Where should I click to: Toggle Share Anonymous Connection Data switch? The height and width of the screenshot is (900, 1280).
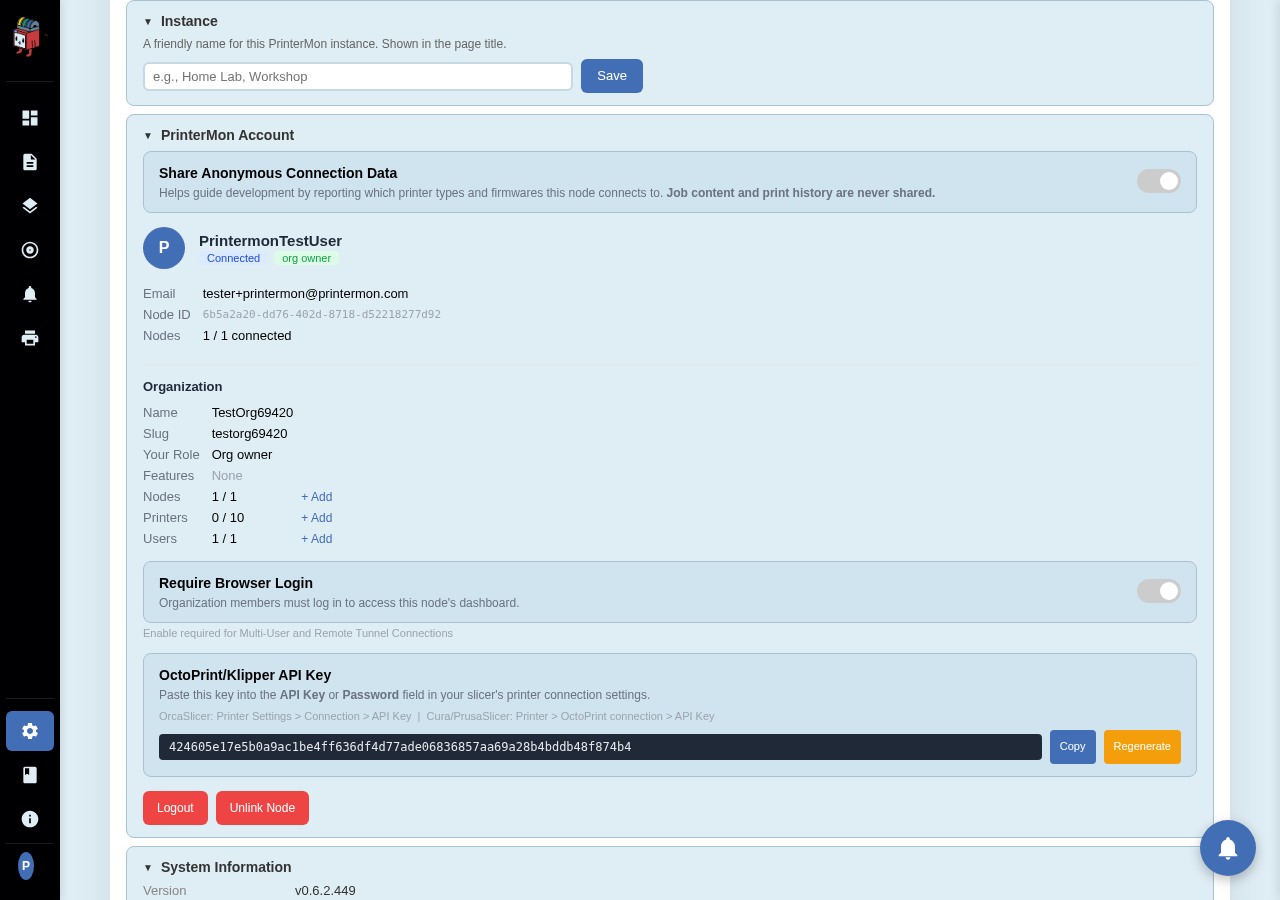[1159, 181]
